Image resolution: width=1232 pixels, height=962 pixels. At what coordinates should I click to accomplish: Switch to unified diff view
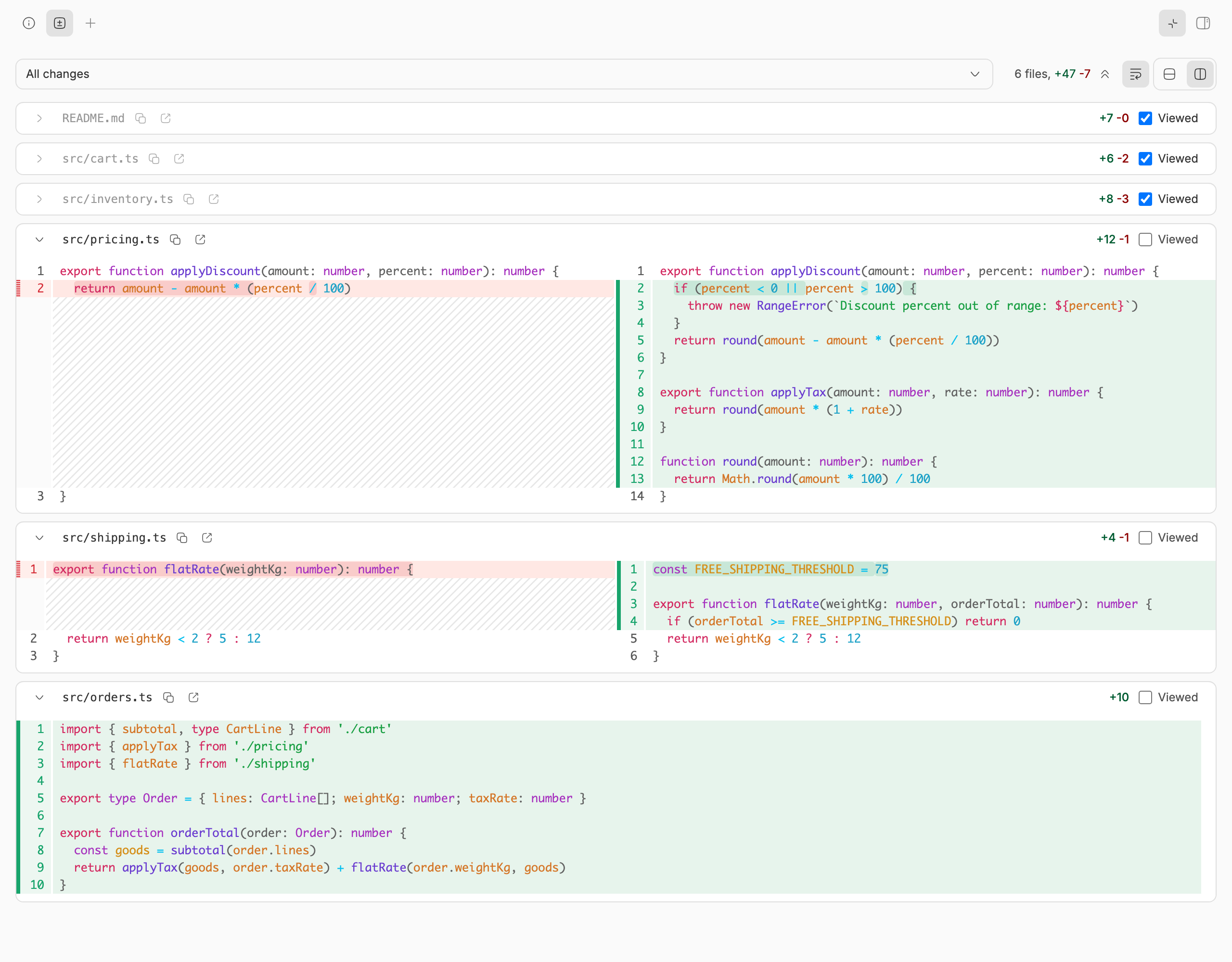pos(1169,75)
